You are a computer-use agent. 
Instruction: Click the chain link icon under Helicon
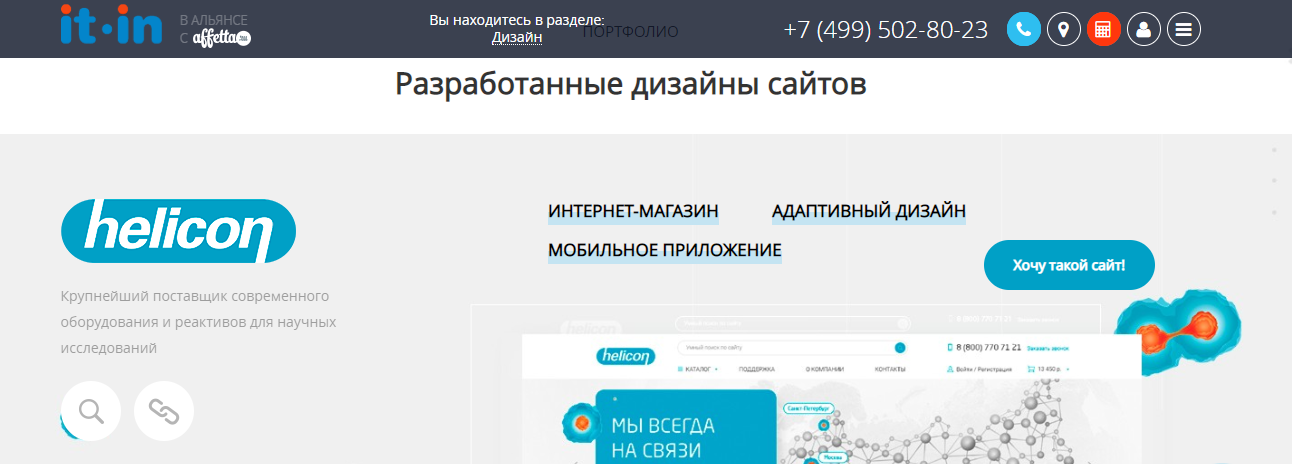pyautogui.click(x=164, y=411)
